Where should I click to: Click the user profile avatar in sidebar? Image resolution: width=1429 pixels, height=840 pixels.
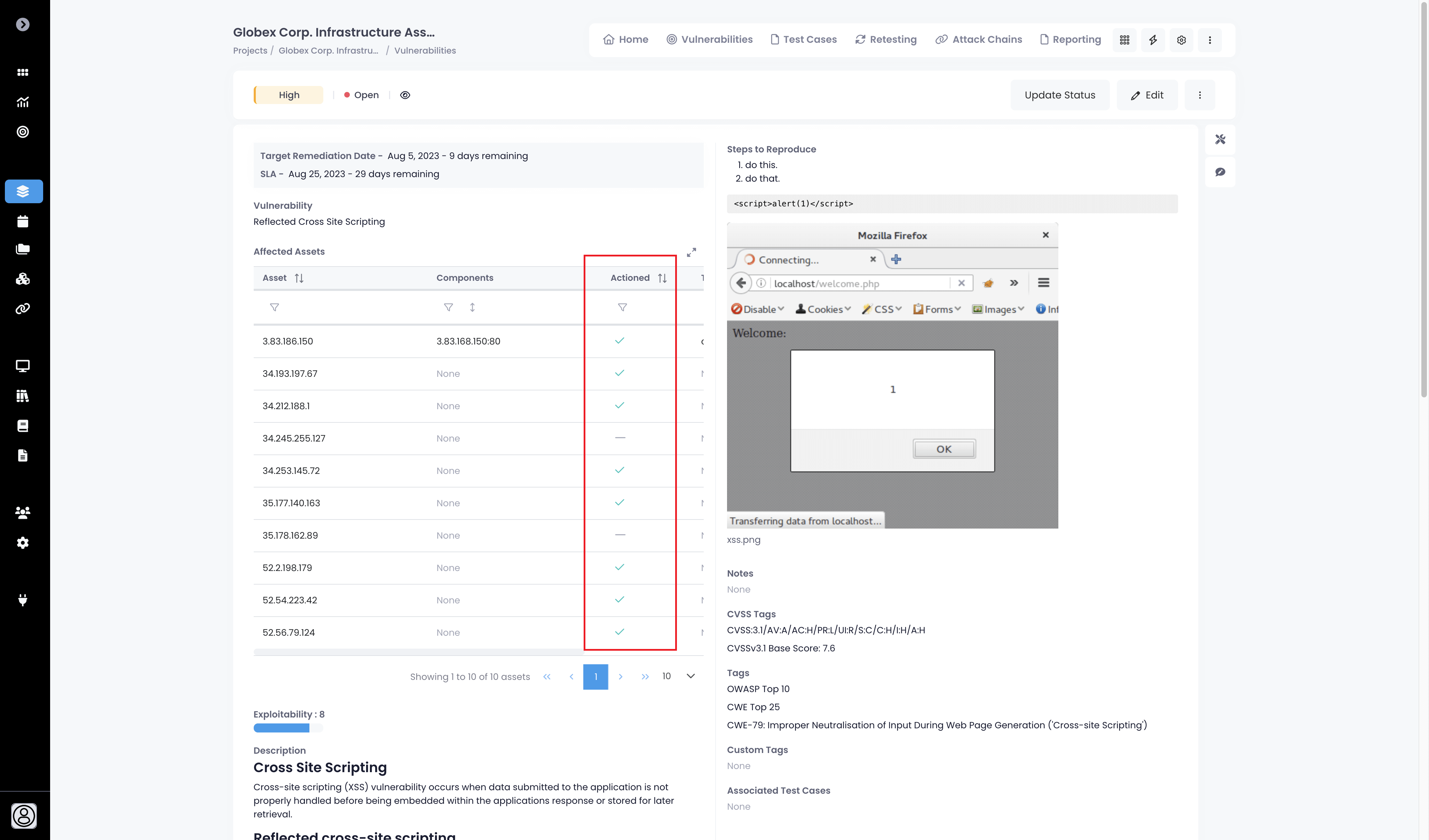24,816
